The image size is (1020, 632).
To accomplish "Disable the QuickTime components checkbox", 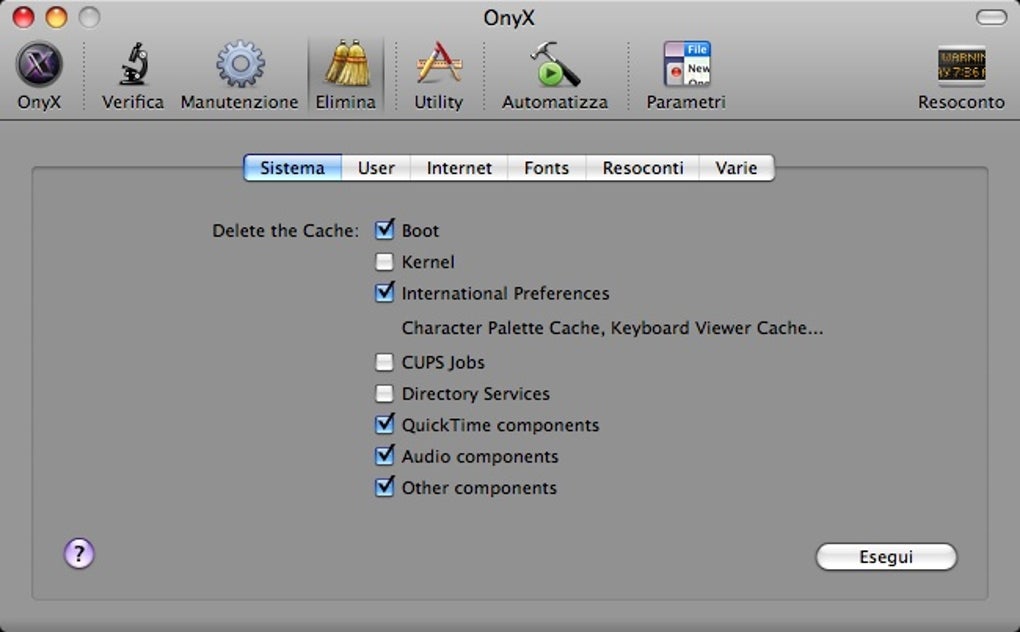I will point(384,425).
